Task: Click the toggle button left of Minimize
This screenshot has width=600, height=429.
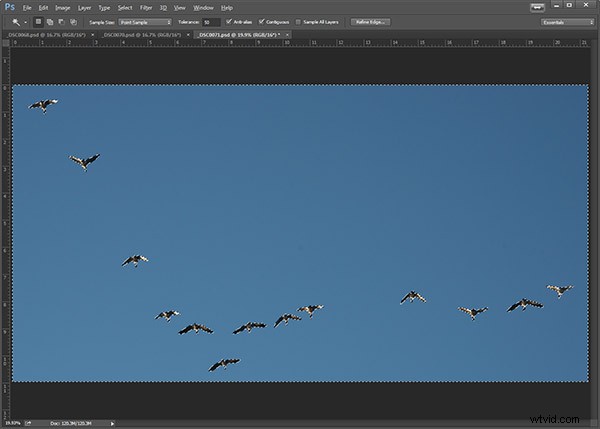Action: 537,7
